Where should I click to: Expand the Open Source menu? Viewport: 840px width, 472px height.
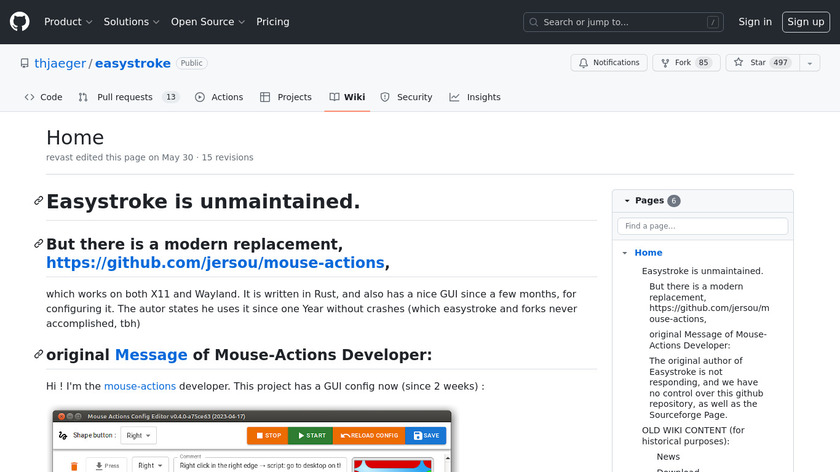(207, 22)
